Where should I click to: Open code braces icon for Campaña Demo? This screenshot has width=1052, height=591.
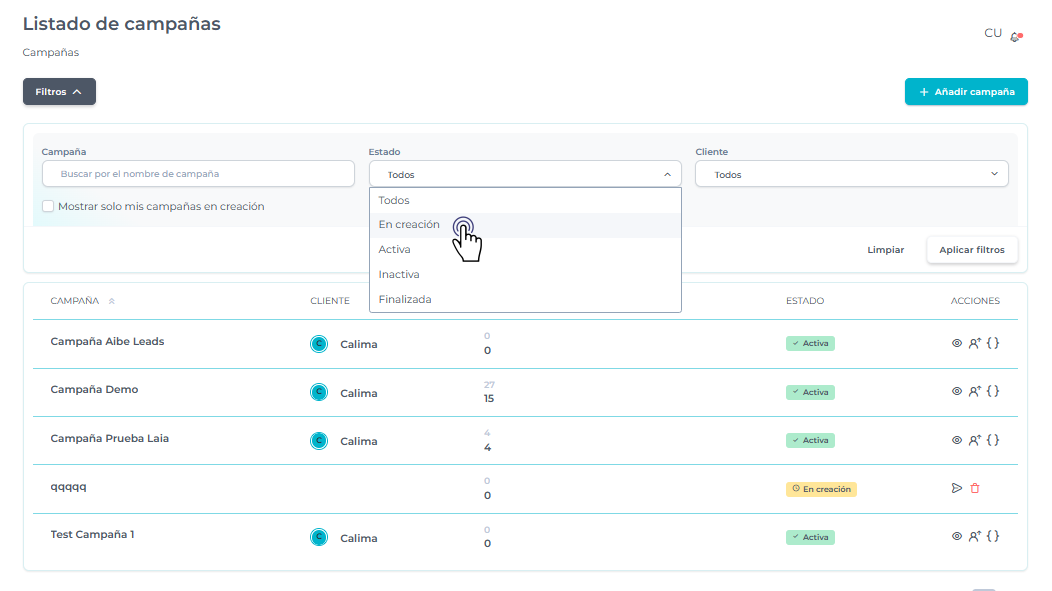coord(993,391)
